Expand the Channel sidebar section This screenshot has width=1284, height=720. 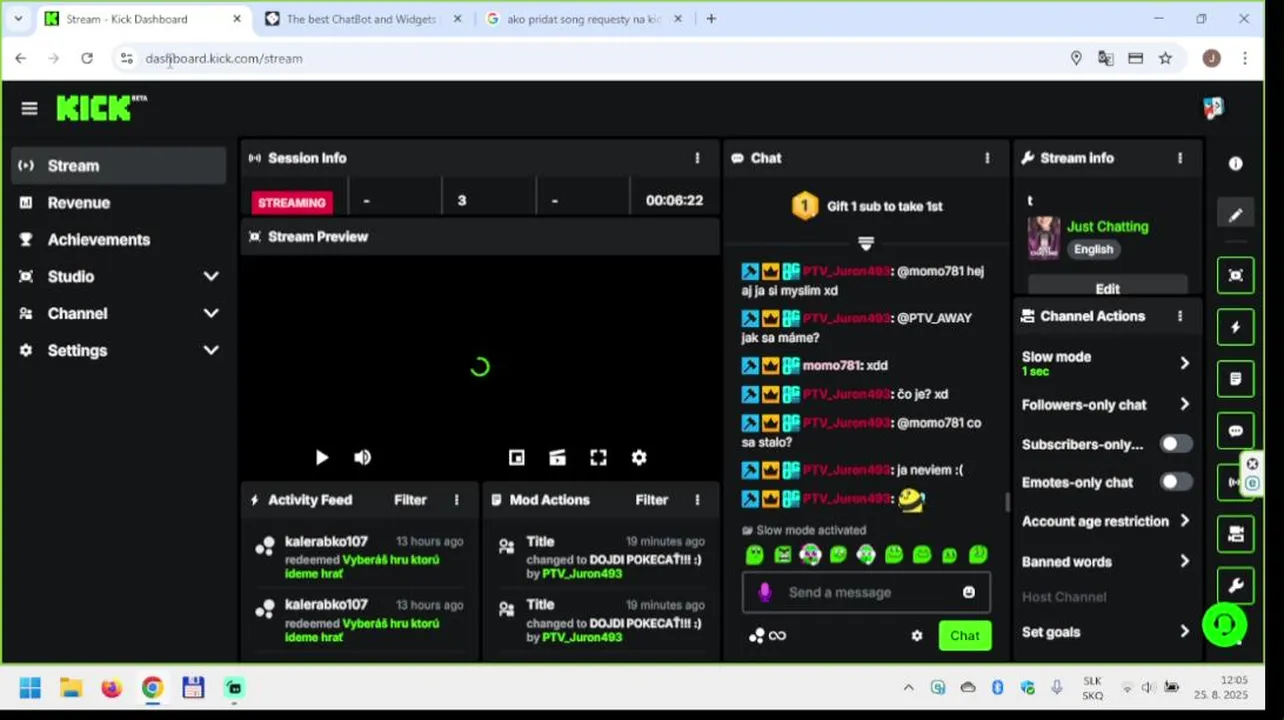click(211, 313)
